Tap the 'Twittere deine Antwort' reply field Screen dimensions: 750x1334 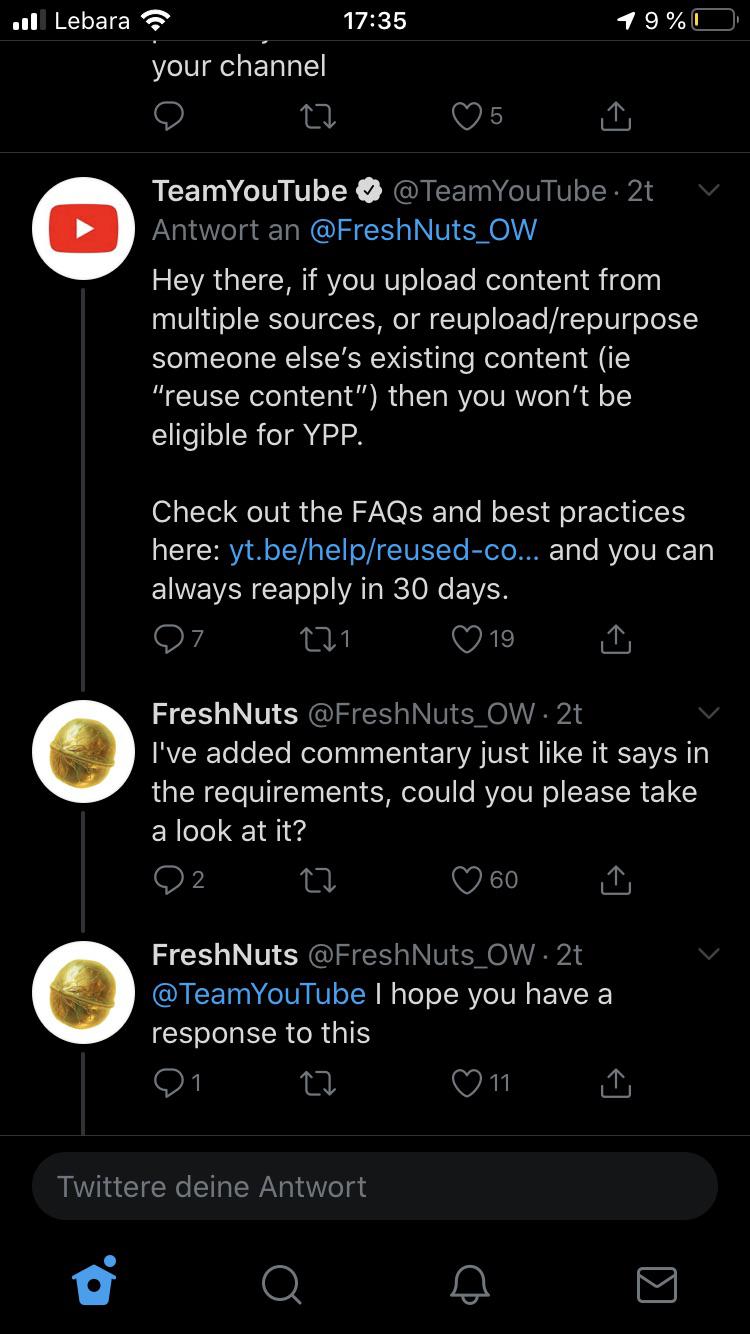(x=374, y=1186)
